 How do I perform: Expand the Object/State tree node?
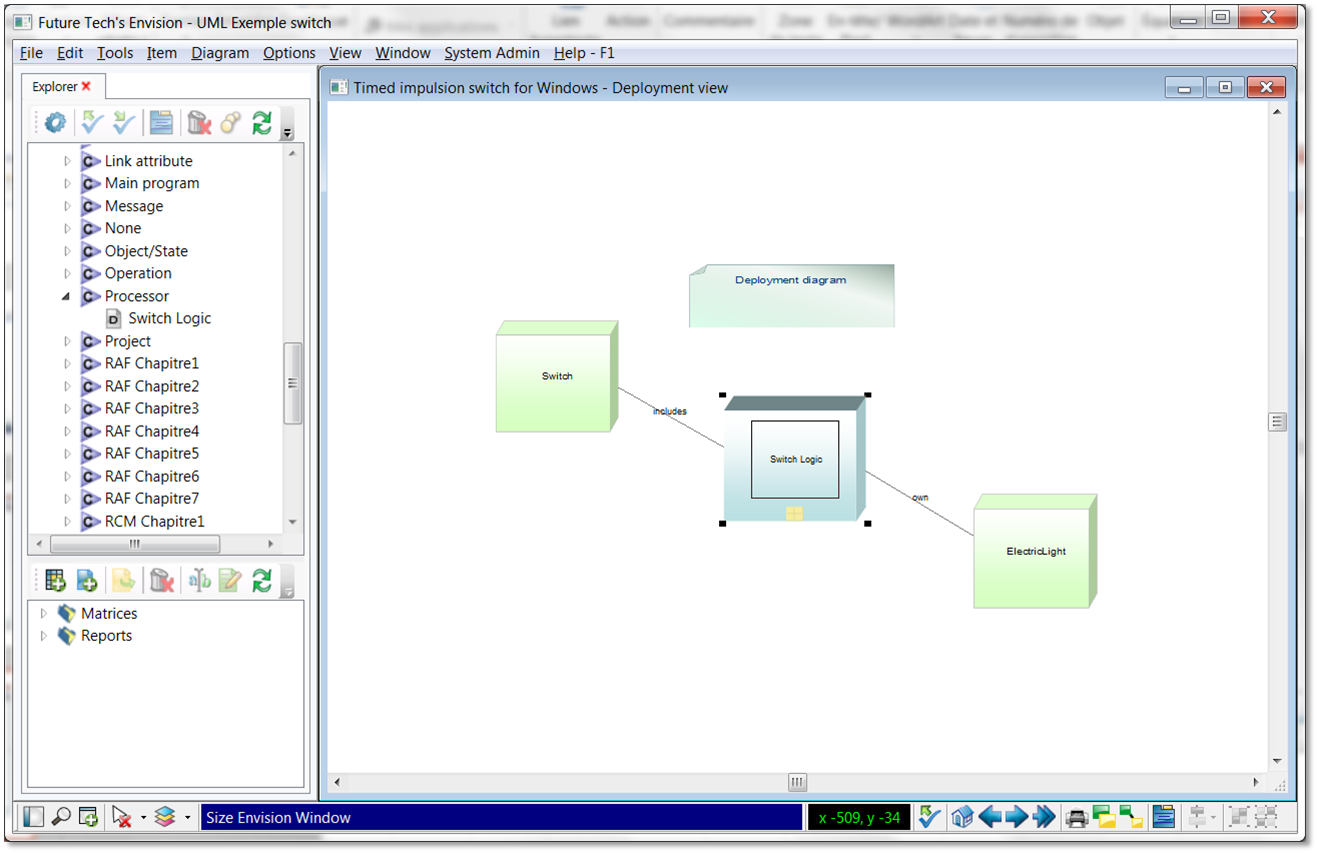coord(67,251)
